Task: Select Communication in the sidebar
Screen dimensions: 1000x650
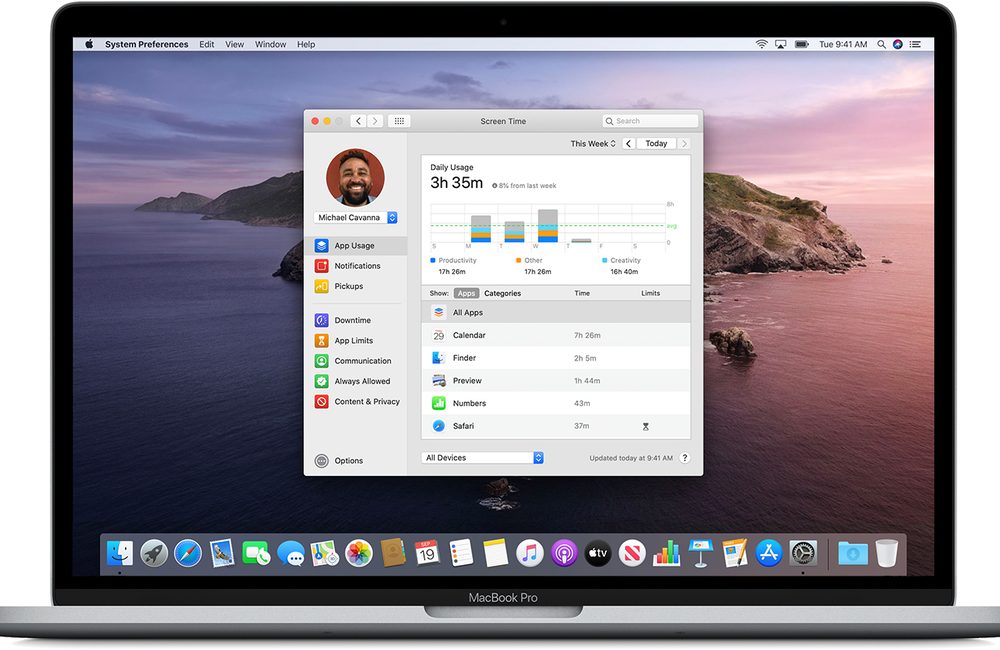Action: coord(355,361)
